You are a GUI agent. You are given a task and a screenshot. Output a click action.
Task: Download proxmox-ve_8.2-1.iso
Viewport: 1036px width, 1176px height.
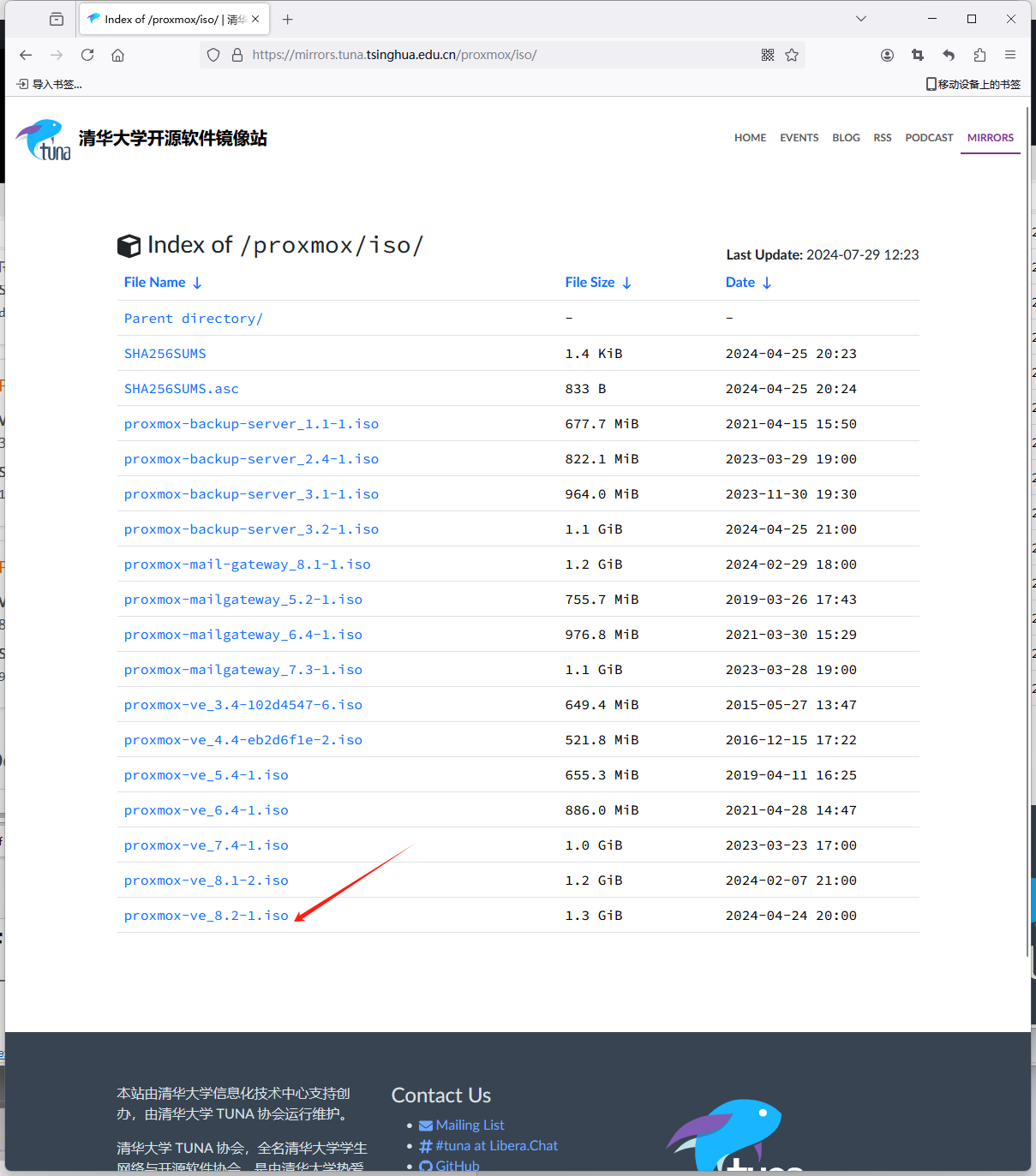click(207, 916)
